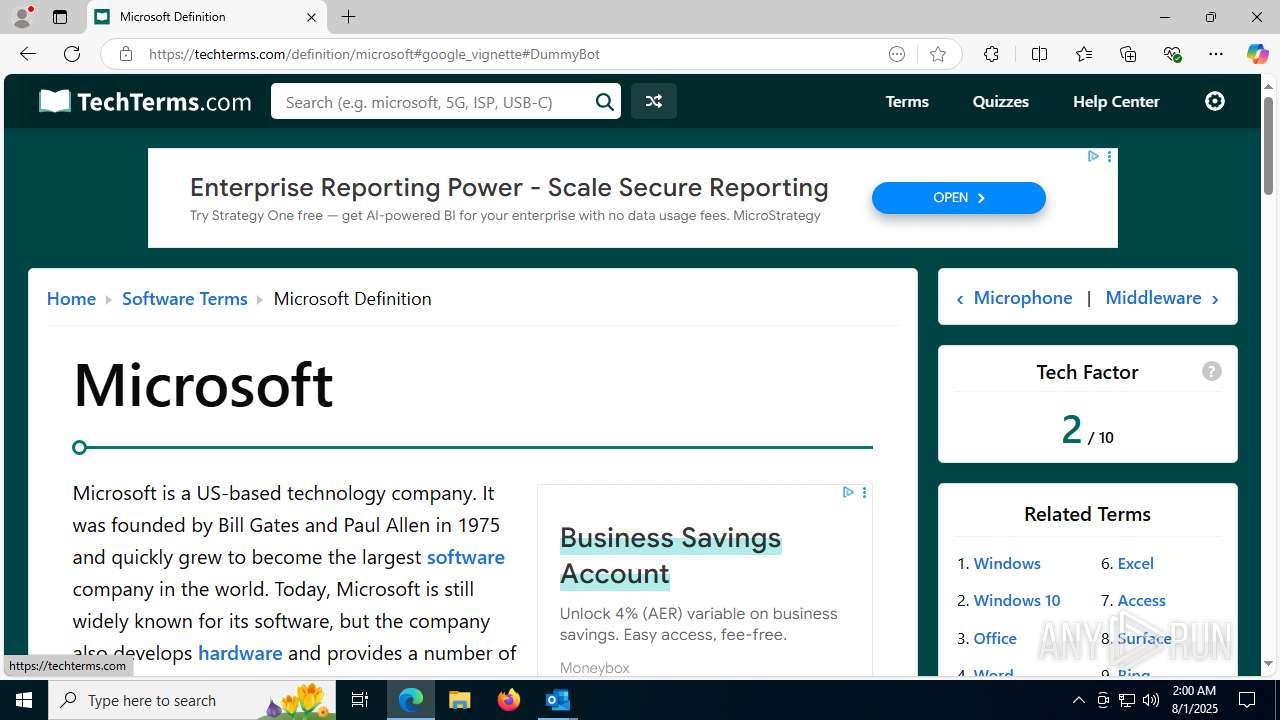Click the top banner AdChoices icon

click(1093, 156)
